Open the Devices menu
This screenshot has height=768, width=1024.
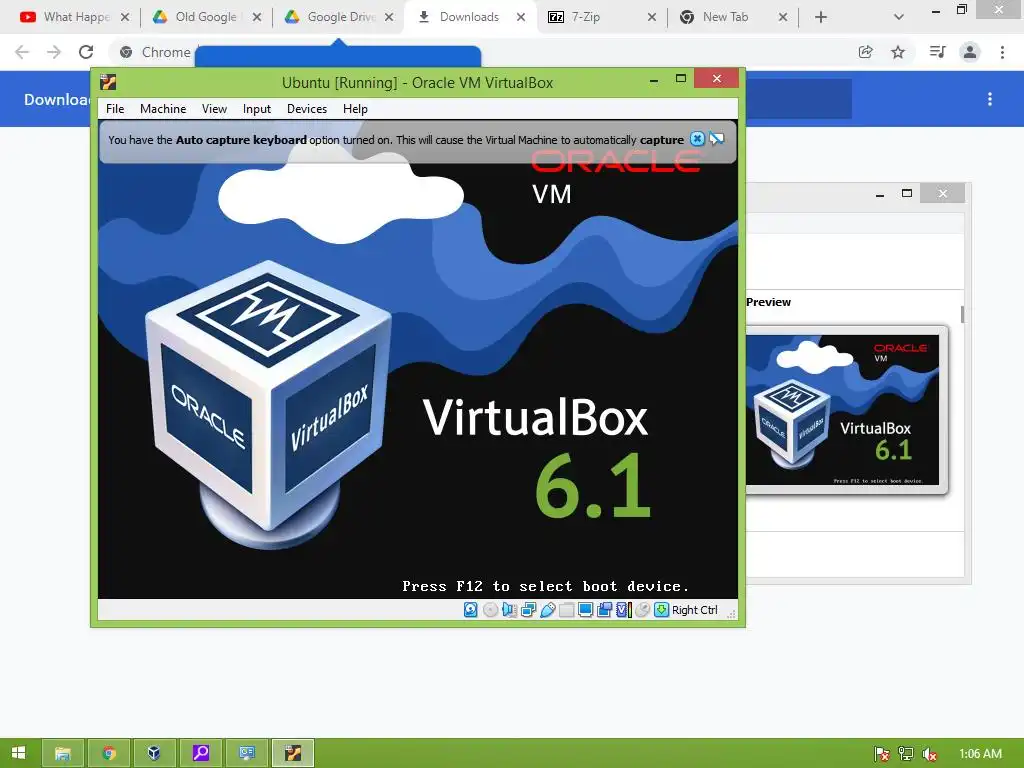point(307,109)
